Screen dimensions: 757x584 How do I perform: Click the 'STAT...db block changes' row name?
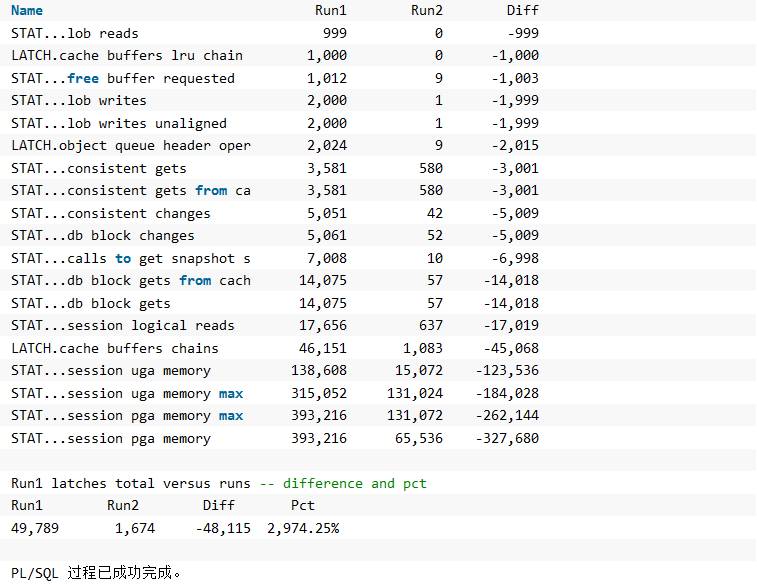[x=102, y=236]
